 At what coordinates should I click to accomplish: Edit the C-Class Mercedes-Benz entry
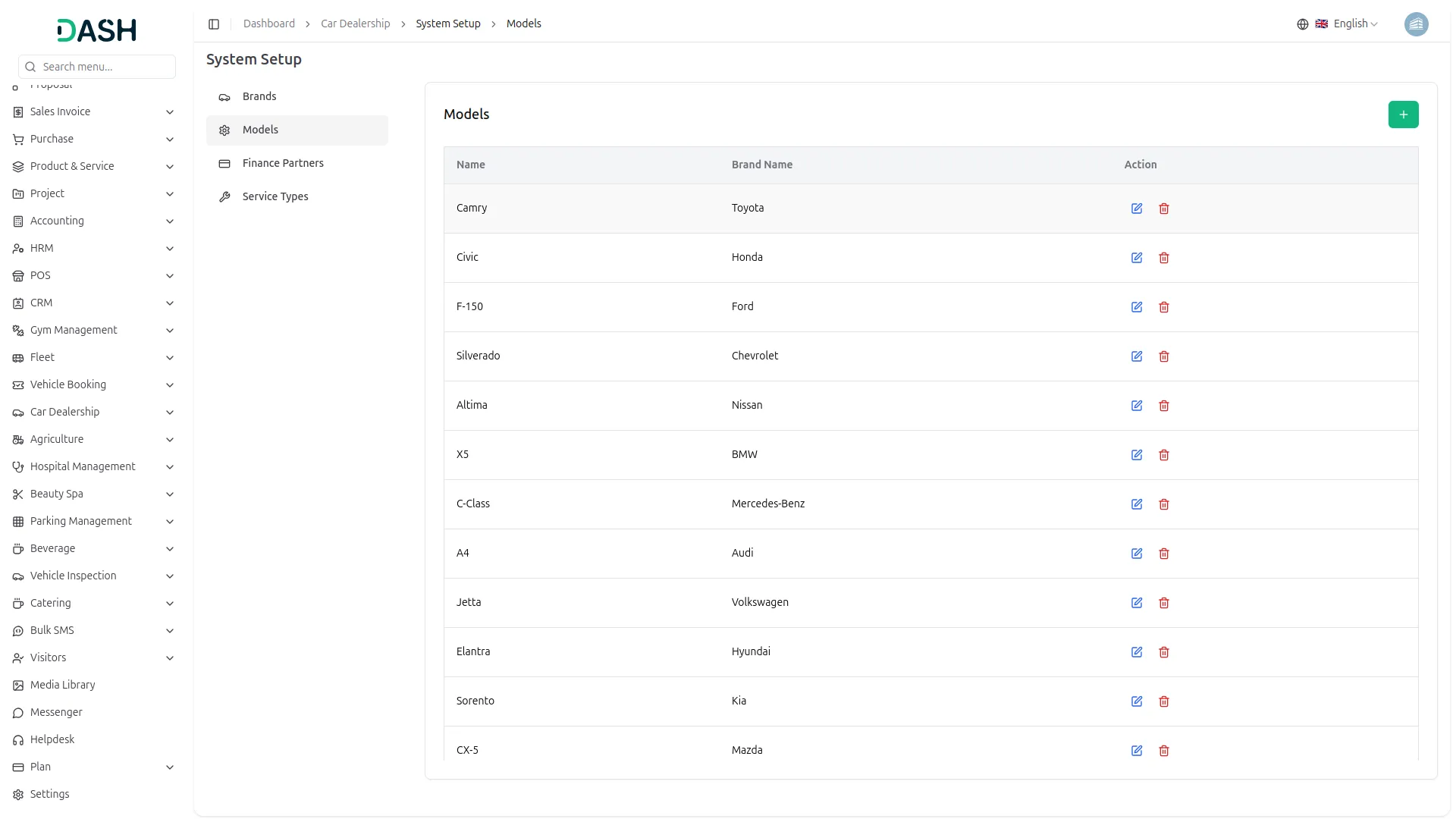tap(1137, 504)
